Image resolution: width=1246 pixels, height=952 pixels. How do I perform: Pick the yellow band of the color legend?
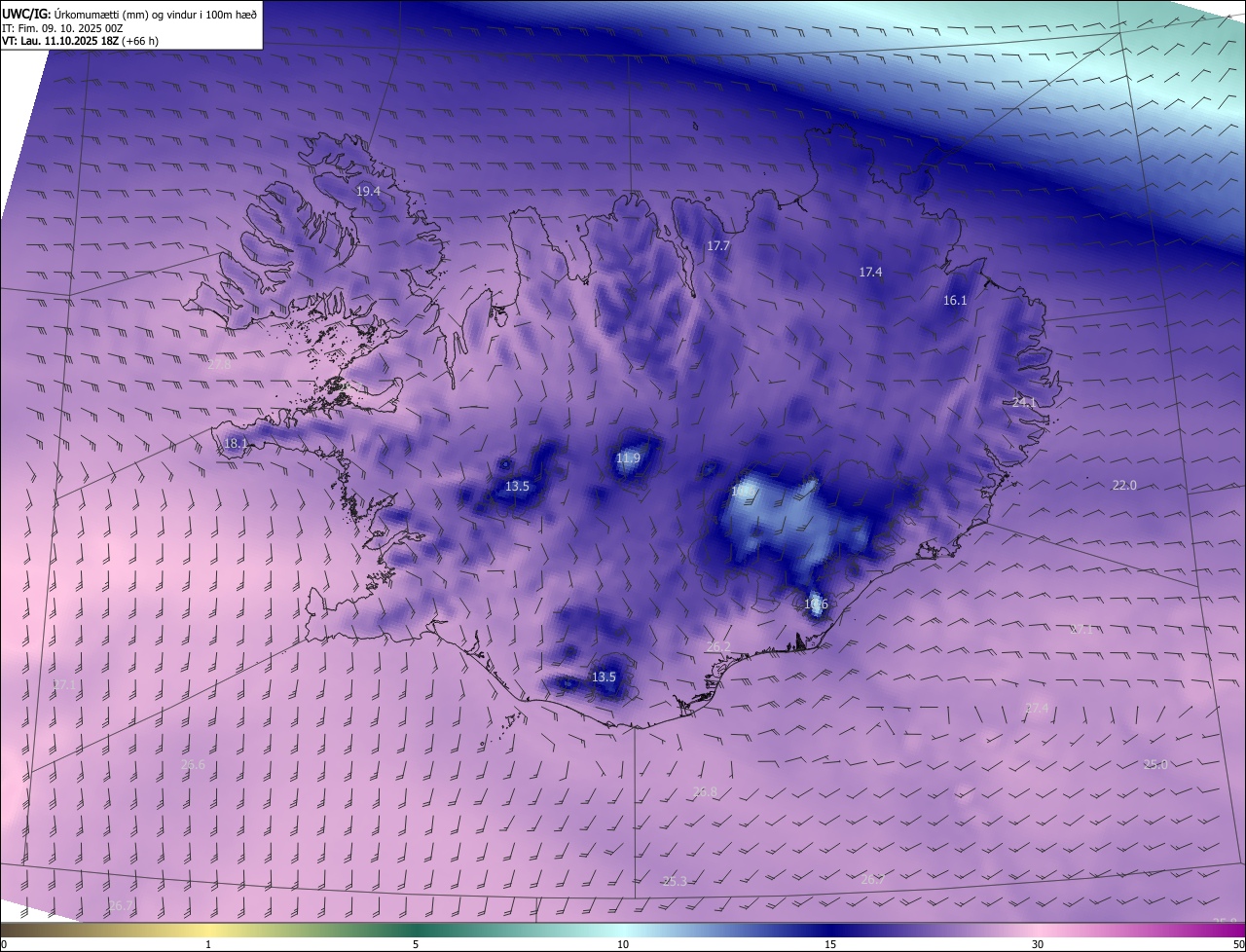[209, 930]
